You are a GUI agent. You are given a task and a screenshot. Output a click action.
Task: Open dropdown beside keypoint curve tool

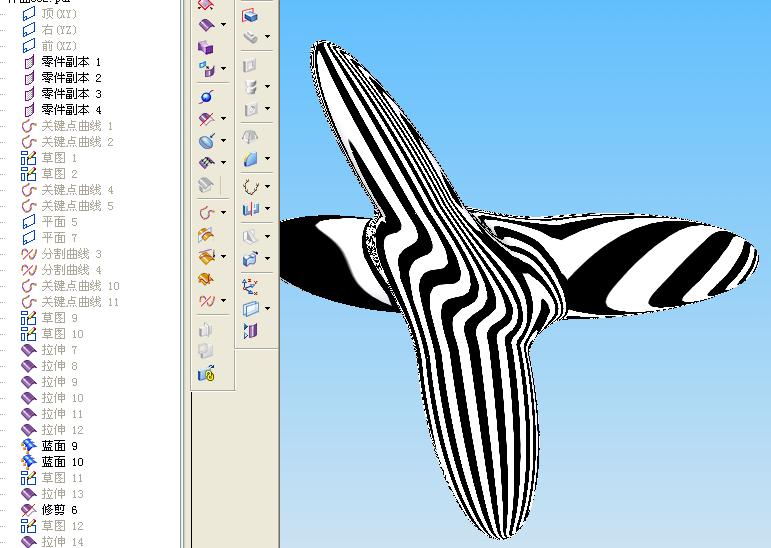pyautogui.click(x=223, y=213)
